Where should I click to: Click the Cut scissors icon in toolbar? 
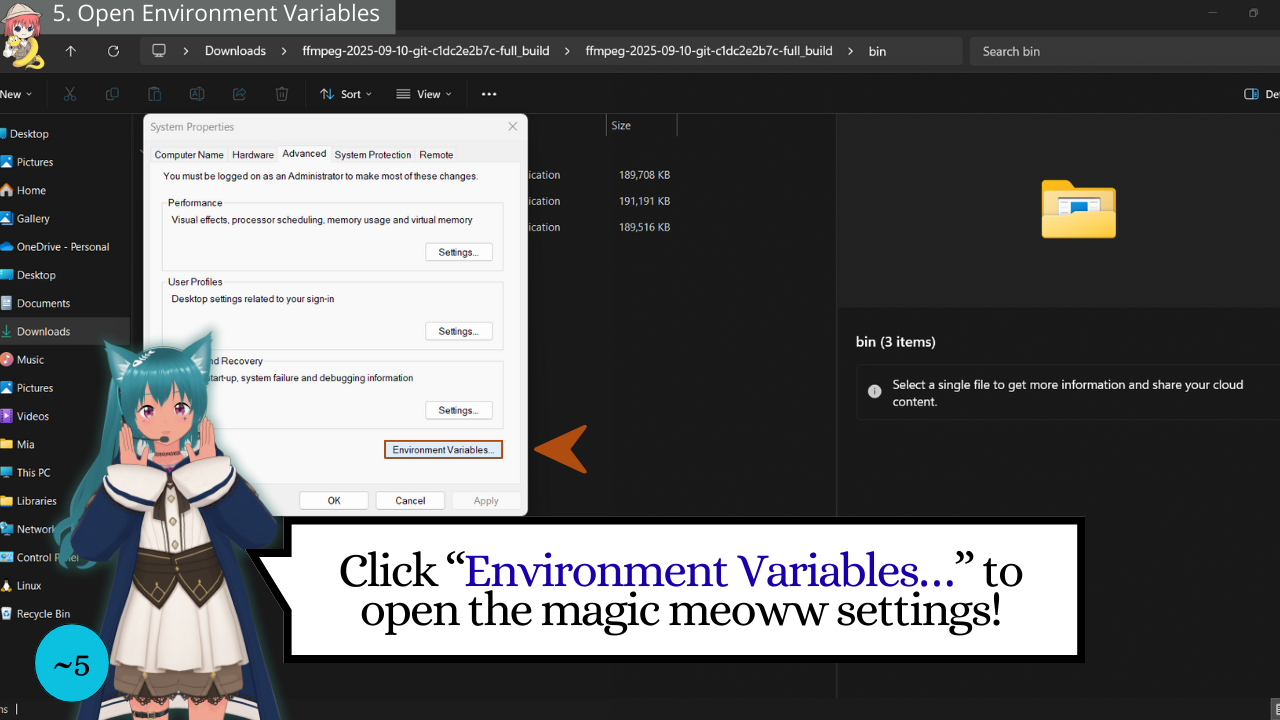click(x=69, y=94)
